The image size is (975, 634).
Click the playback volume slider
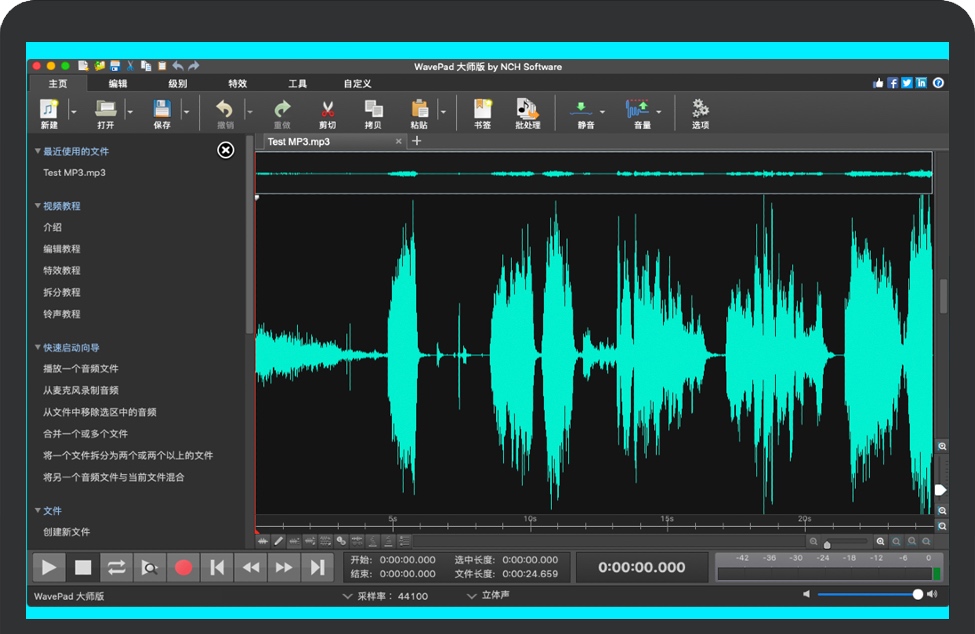pyautogui.click(x=868, y=594)
